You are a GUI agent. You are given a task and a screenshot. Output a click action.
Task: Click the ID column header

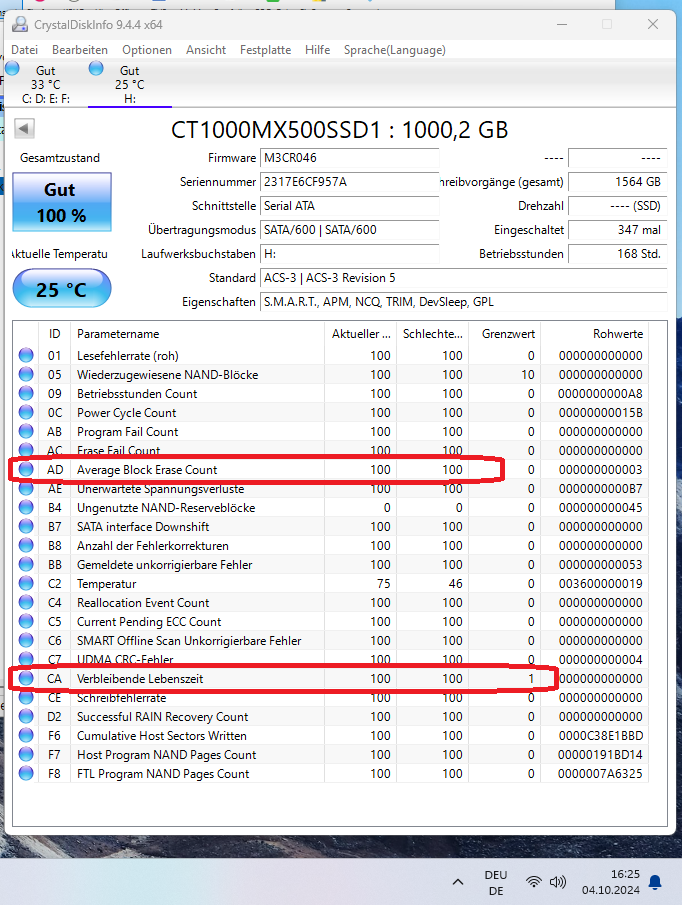[x=55, y=334]
